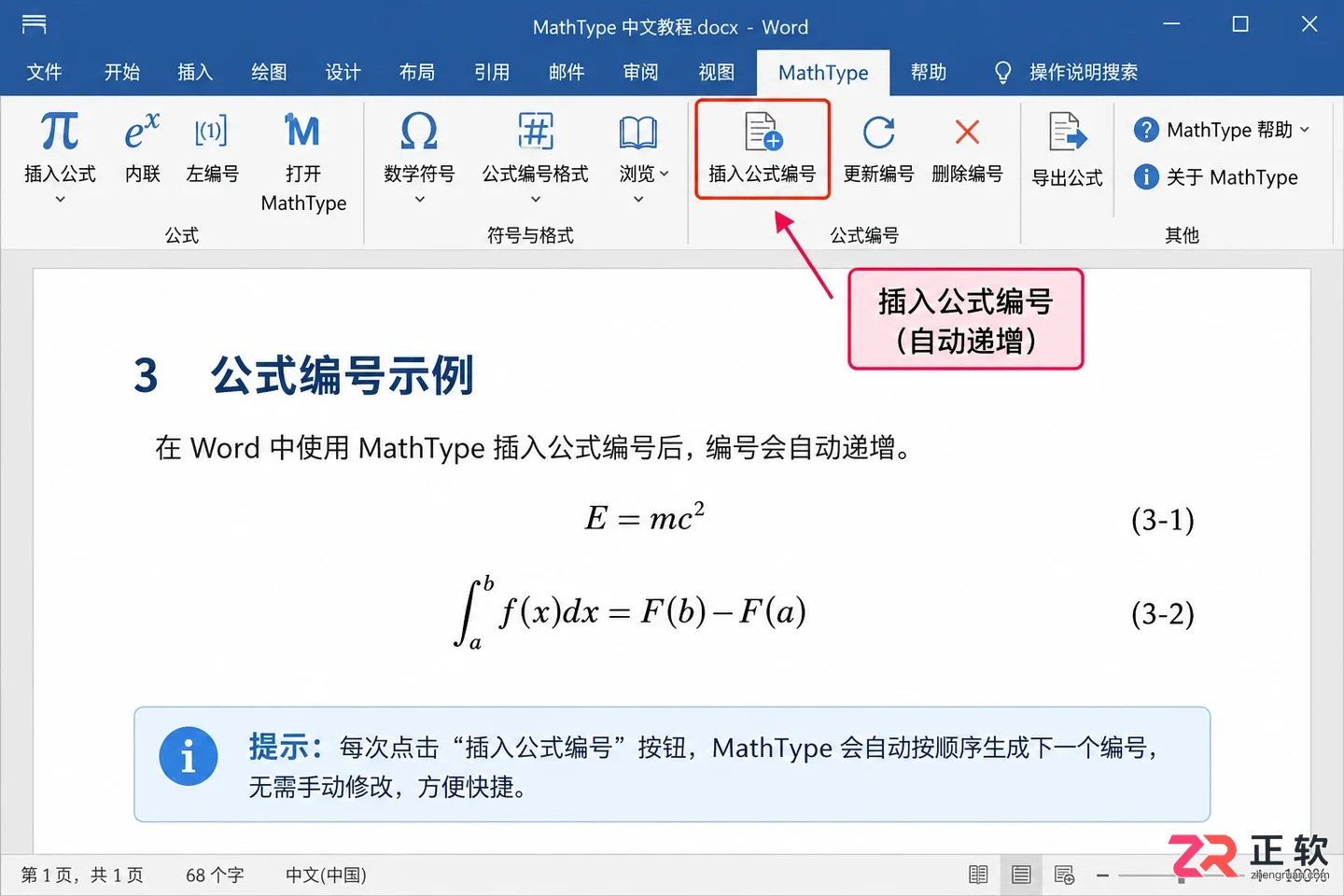
Task: Open MathType with the 打开 MathType icon
Action: 302,131
